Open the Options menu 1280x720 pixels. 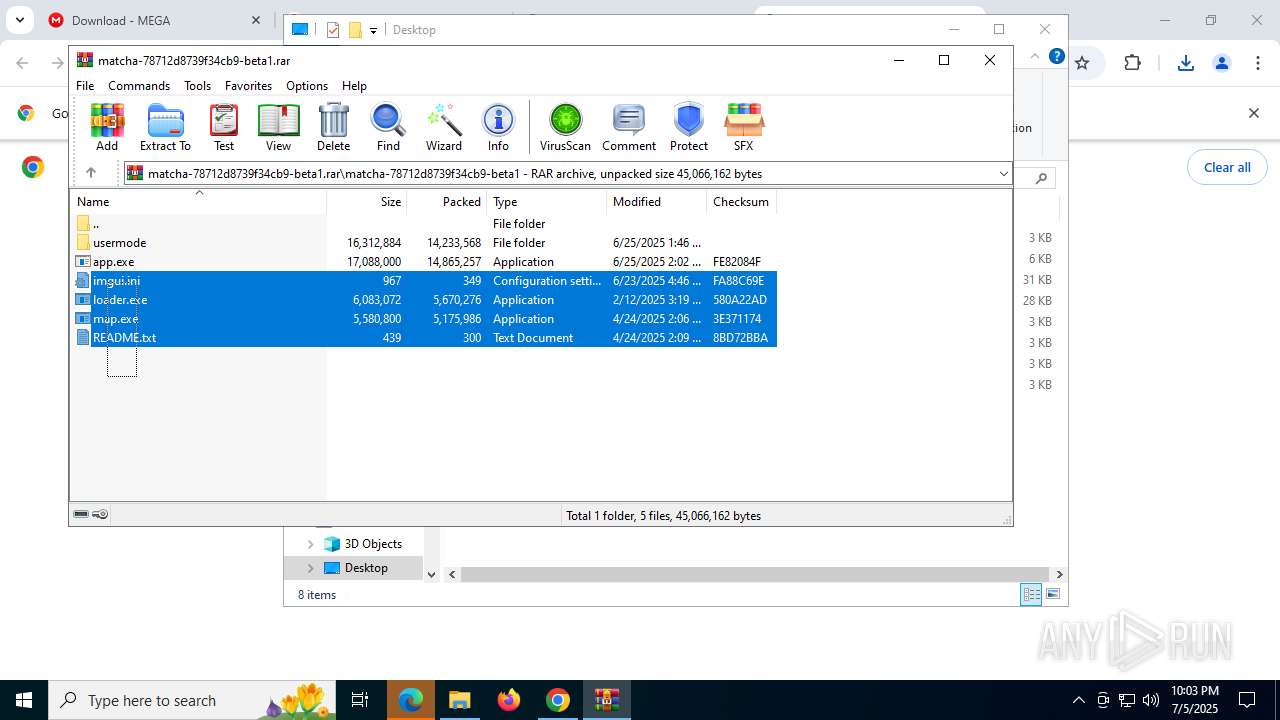click(x=307, y=86)
